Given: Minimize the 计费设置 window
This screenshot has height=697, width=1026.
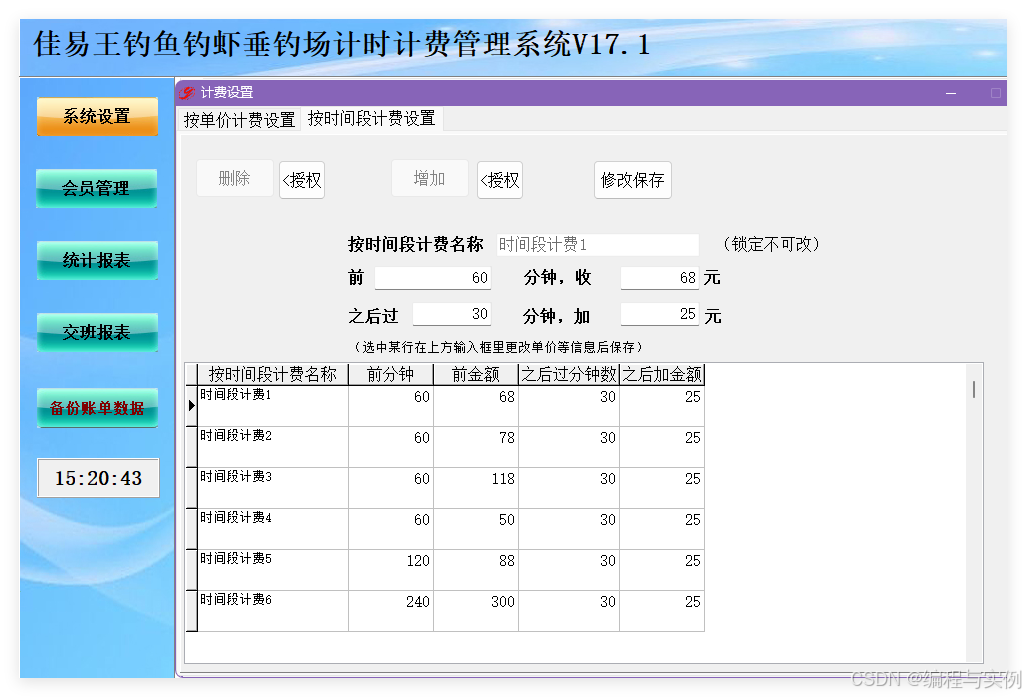Looking at the screenshot, I should pos(951,93).
